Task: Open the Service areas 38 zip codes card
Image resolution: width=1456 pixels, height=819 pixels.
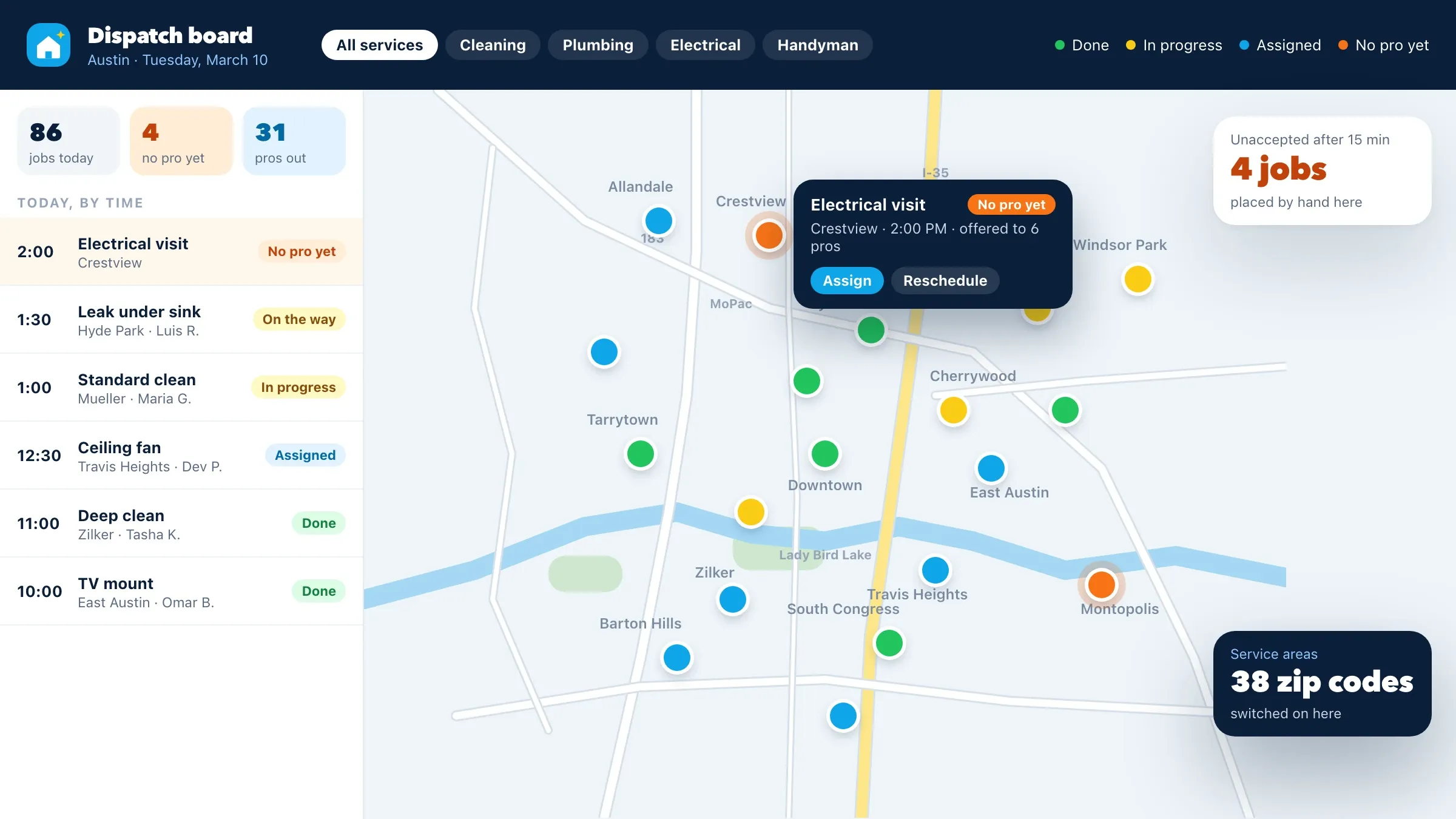Action: (x=1323, y=684)
